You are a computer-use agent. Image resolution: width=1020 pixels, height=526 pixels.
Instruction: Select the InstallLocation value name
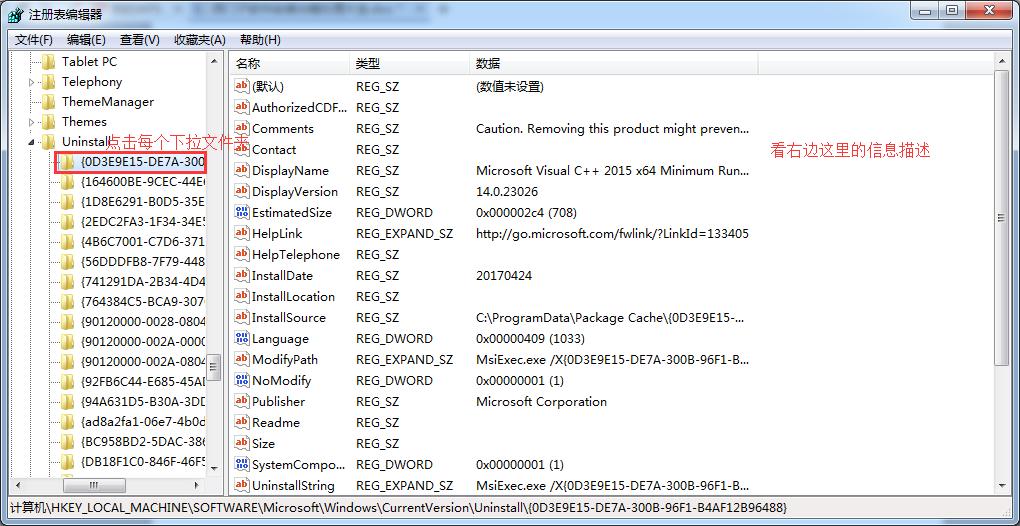pos(293,296)
